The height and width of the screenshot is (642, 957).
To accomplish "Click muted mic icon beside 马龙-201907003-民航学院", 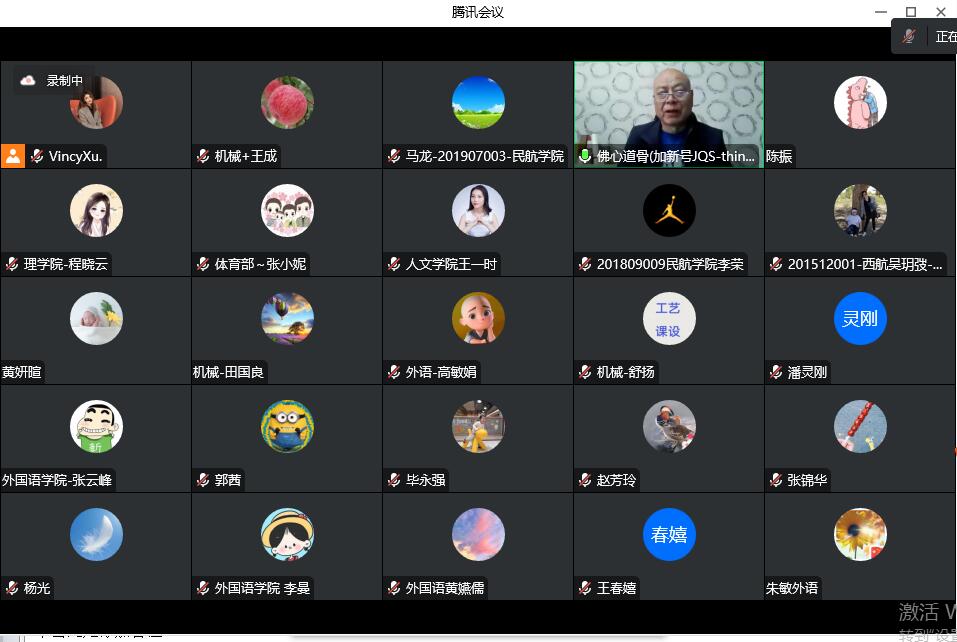I will coord(394,156).
